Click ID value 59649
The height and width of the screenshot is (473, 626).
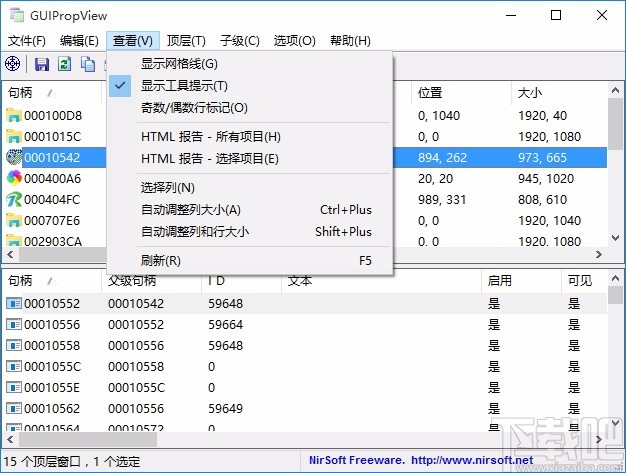(x=225, y=408)
